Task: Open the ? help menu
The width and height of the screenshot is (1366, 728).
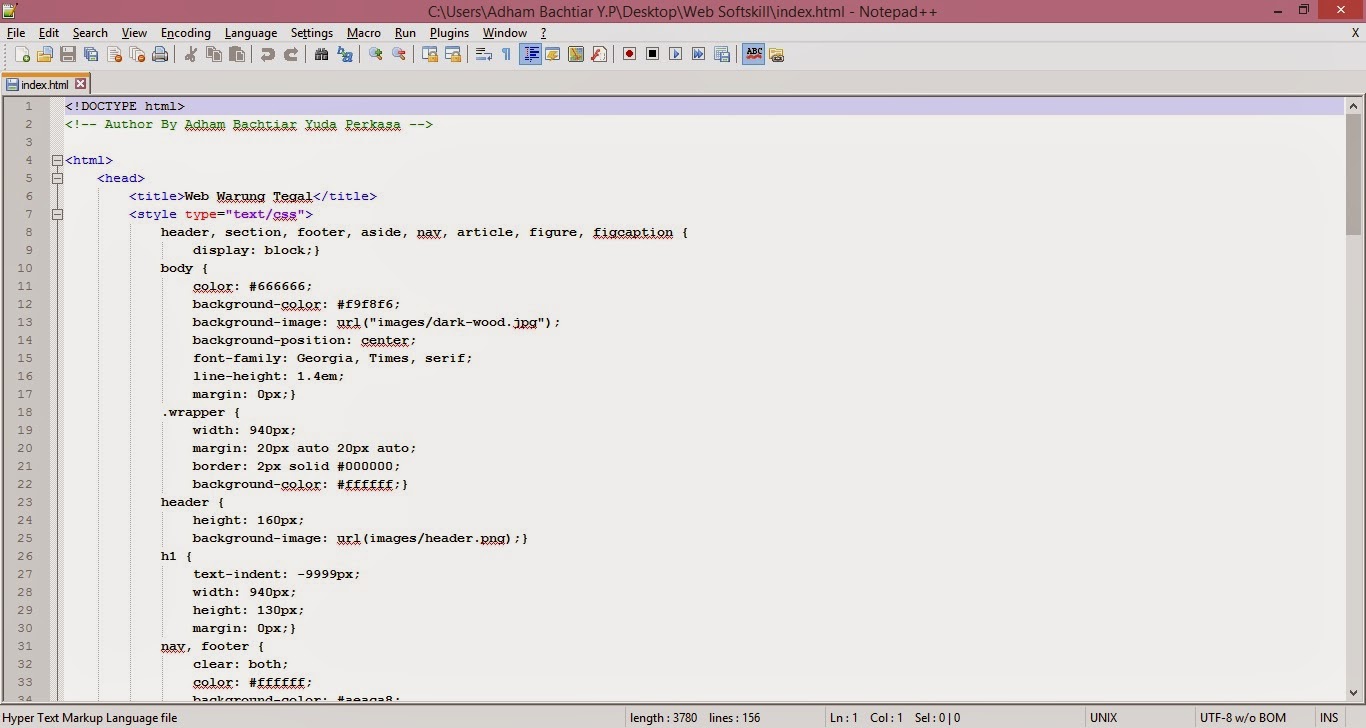Action: pos(544,33)
